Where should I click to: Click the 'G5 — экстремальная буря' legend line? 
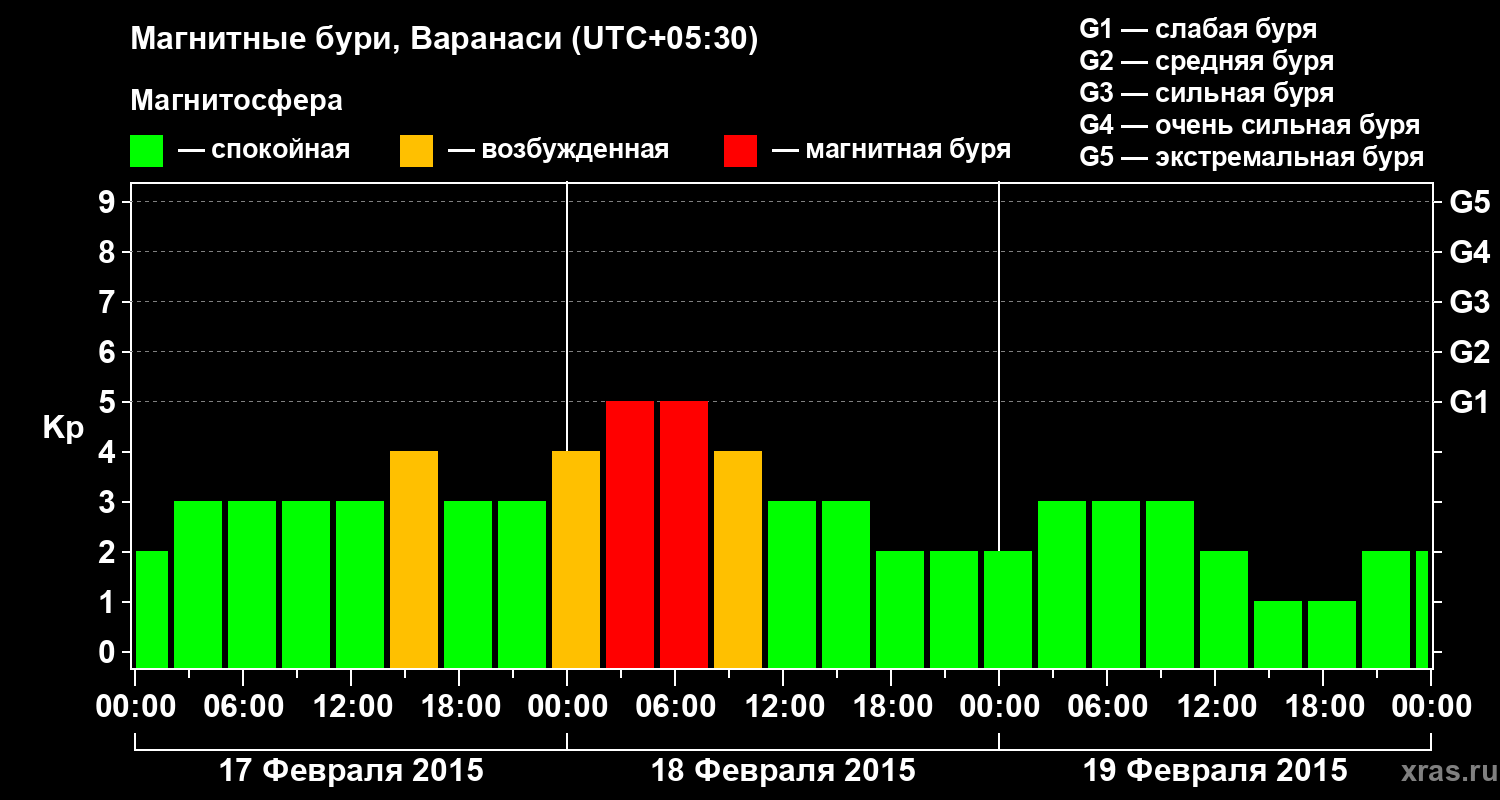coord(1252,157)
